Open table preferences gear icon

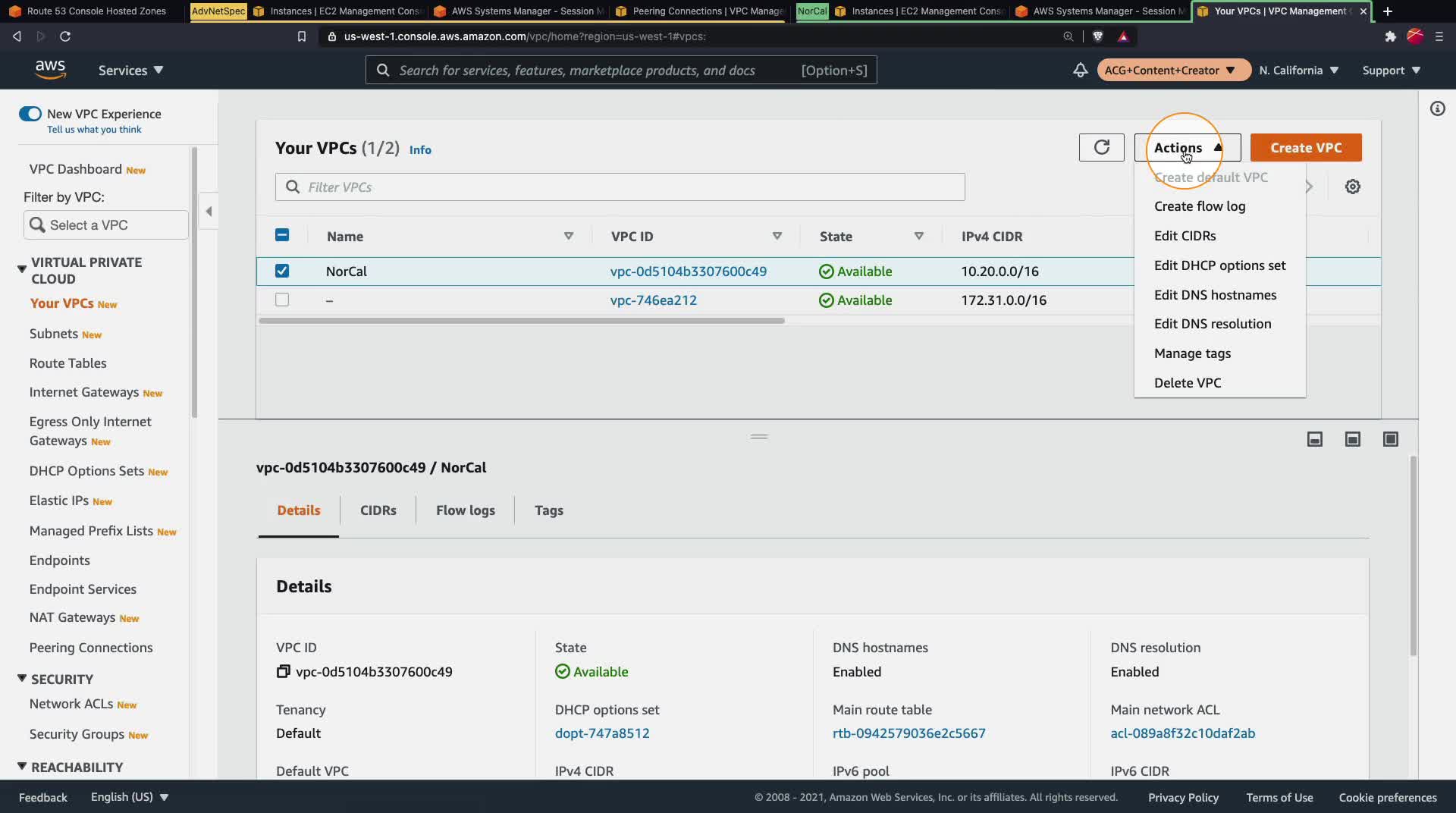(x=1352, y=187)
